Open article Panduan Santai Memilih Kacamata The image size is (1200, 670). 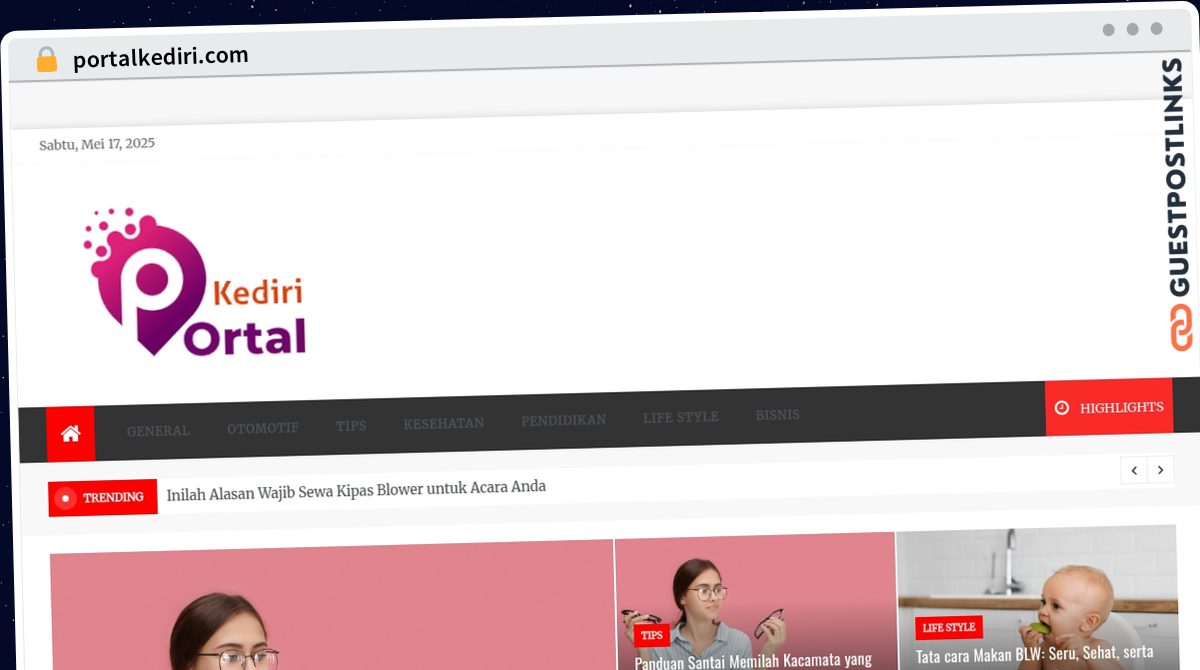click(x=753, y=660)
